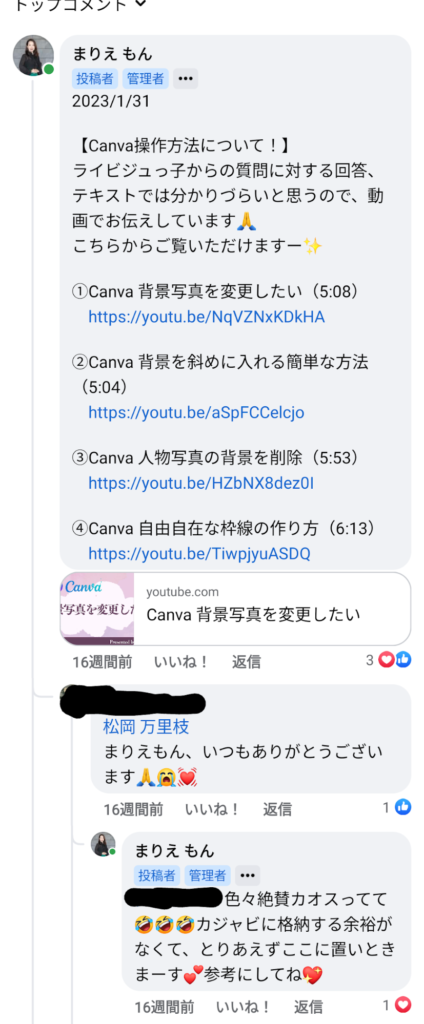View the thumbs-up reaction on 松岡's reply

click(x=399, y=807)
